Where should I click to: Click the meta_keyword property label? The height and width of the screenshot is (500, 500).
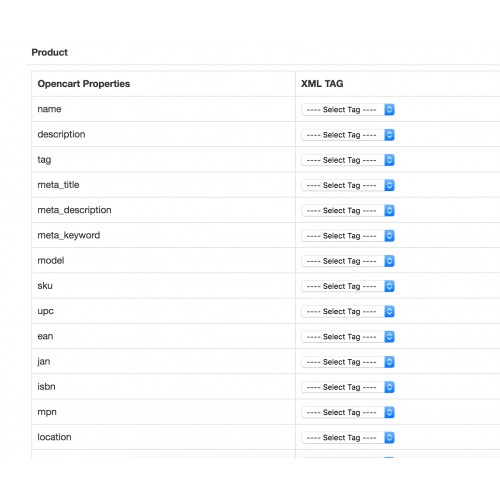pos(69,235)
